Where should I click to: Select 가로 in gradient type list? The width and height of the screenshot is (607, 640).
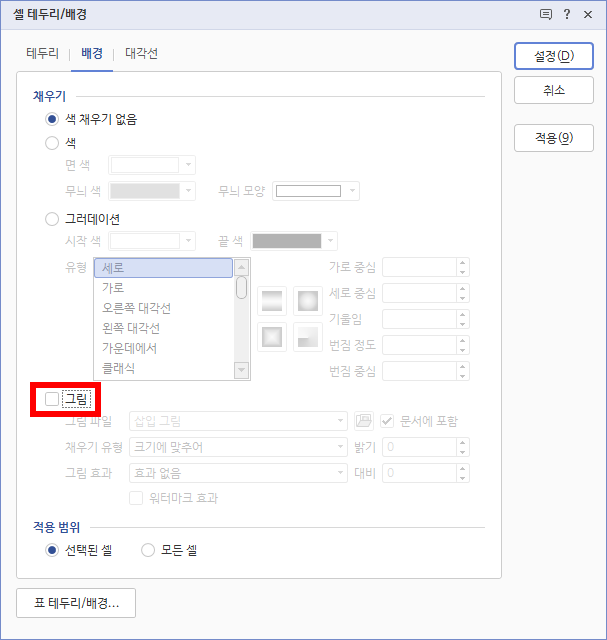coord(163,288)
